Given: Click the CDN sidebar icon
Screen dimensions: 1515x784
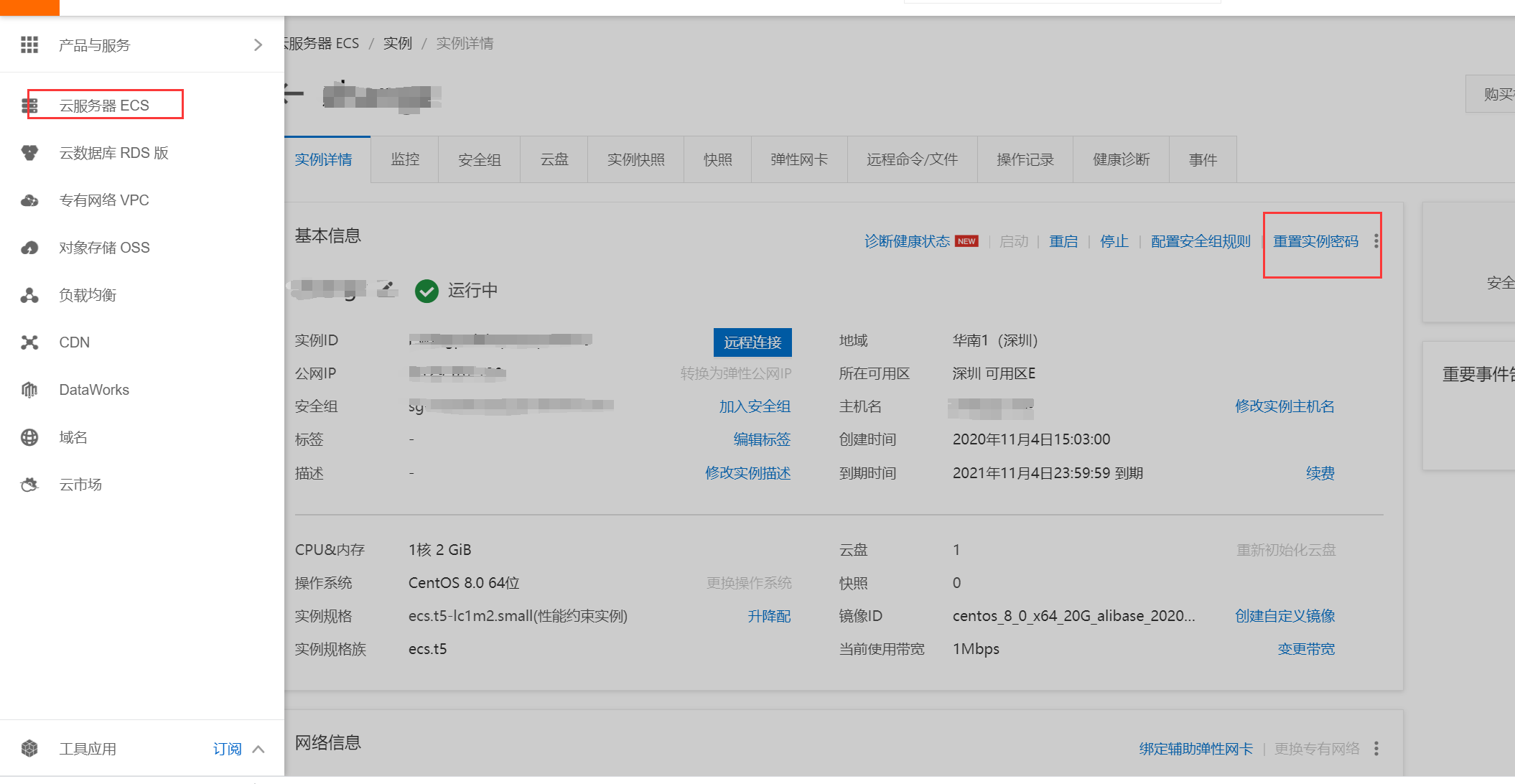Looking at the screenshot, I should point(29,342).
